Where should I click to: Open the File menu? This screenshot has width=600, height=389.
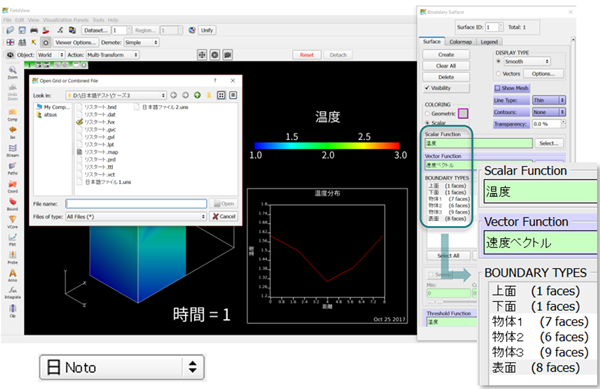pyautogui.click(x=7, y=20)
